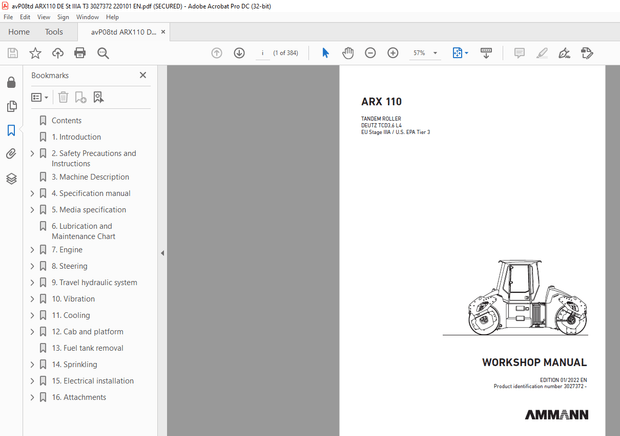Image resolution: width=620 pixels, height=436 pixels.
Task: Click the page number input field
Action: point(263,53)
